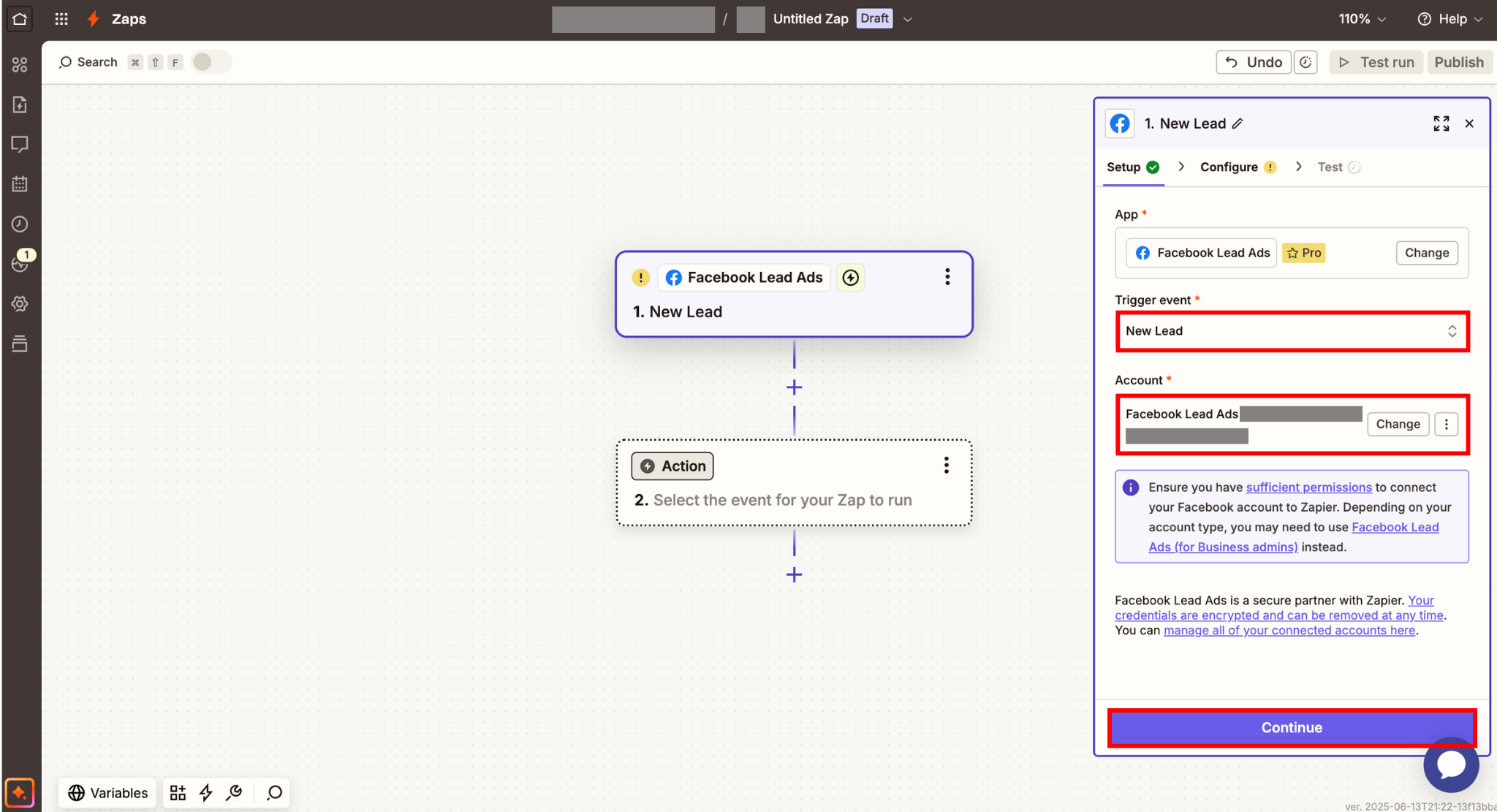Viewport: 1497px width, 812px height.
Task: Expand the New Lead panel fullscreen
Action: [x=1441, y=124]
